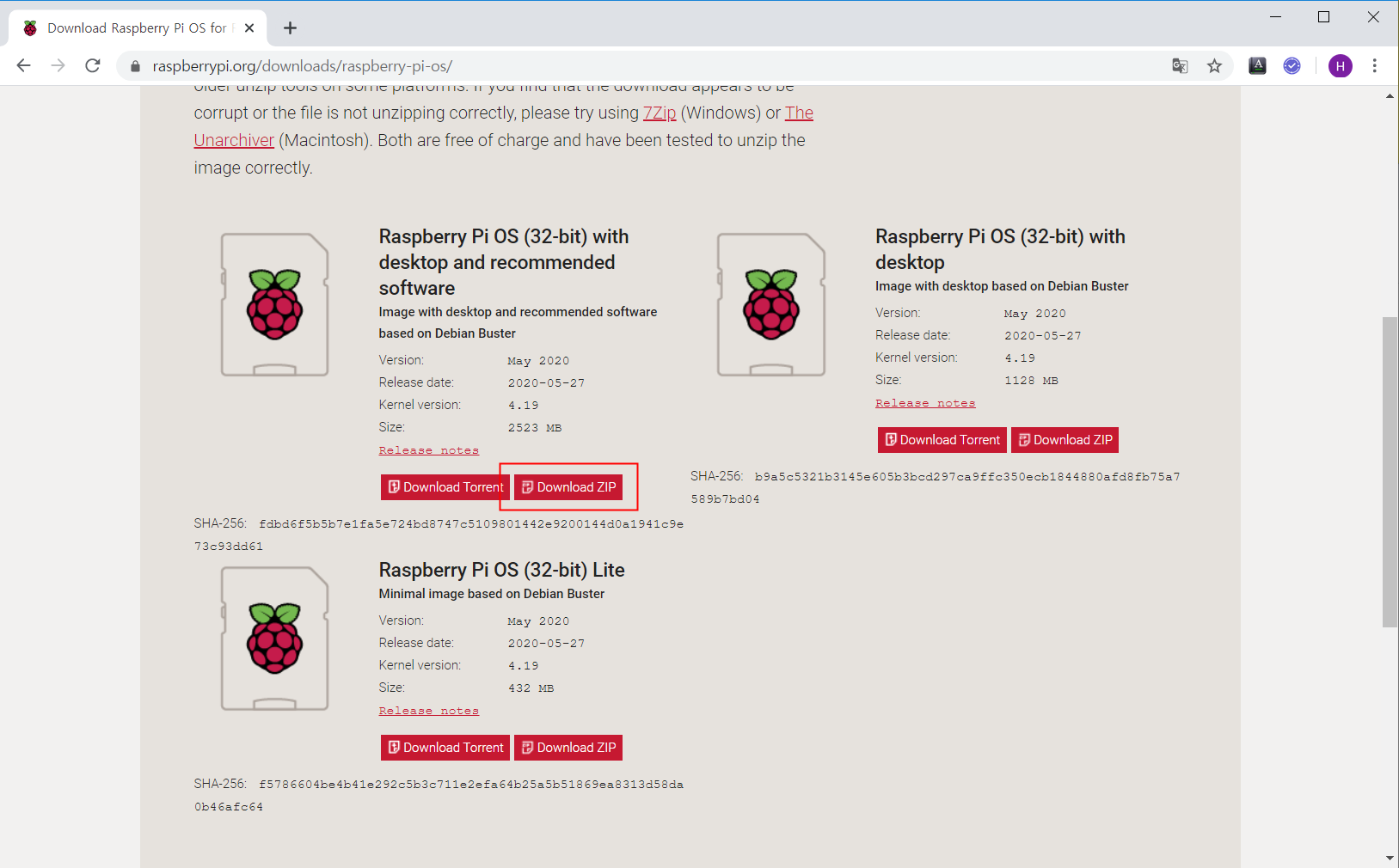Download ZIP for Raspberry Pi OS Lite
Screen dimensions: 1399x868
568,748
